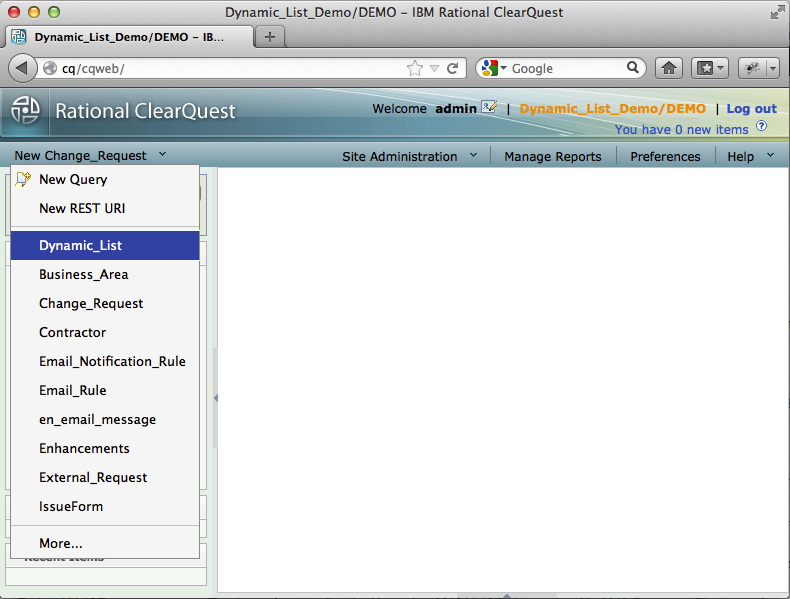Open the bookmarks toolbar button

(709, 68)
